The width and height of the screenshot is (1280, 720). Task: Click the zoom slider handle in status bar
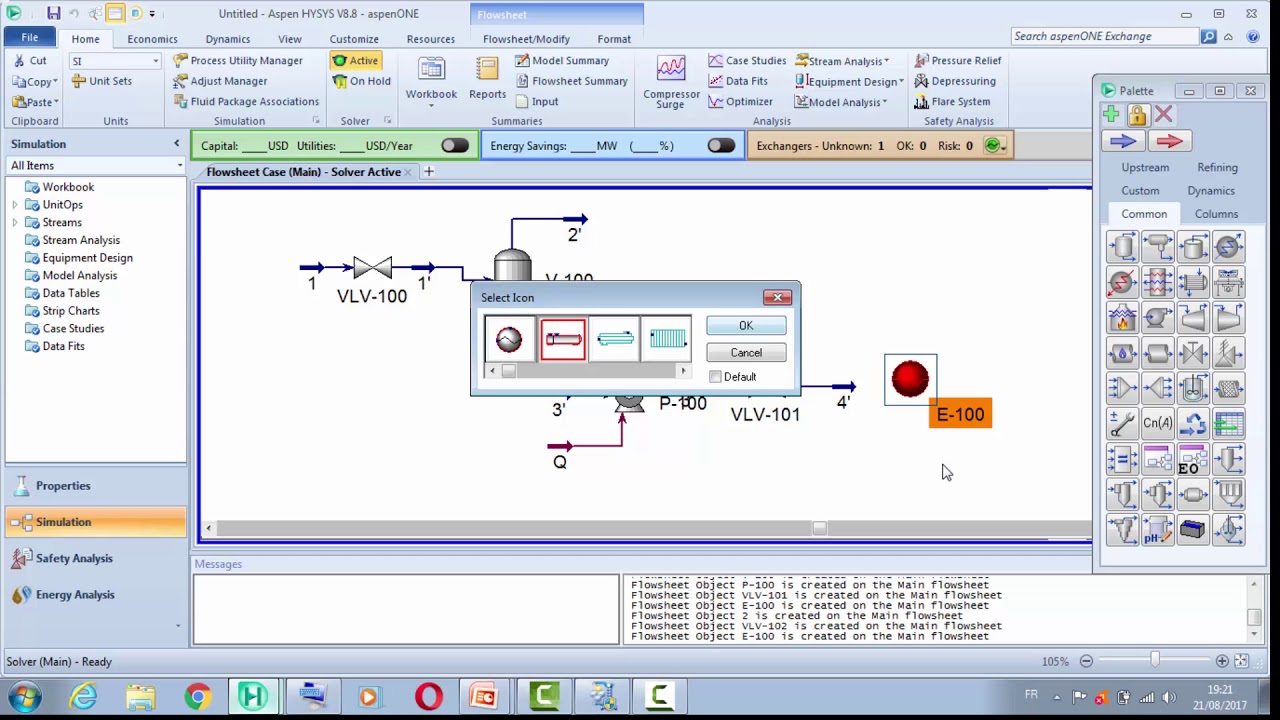1155,661
